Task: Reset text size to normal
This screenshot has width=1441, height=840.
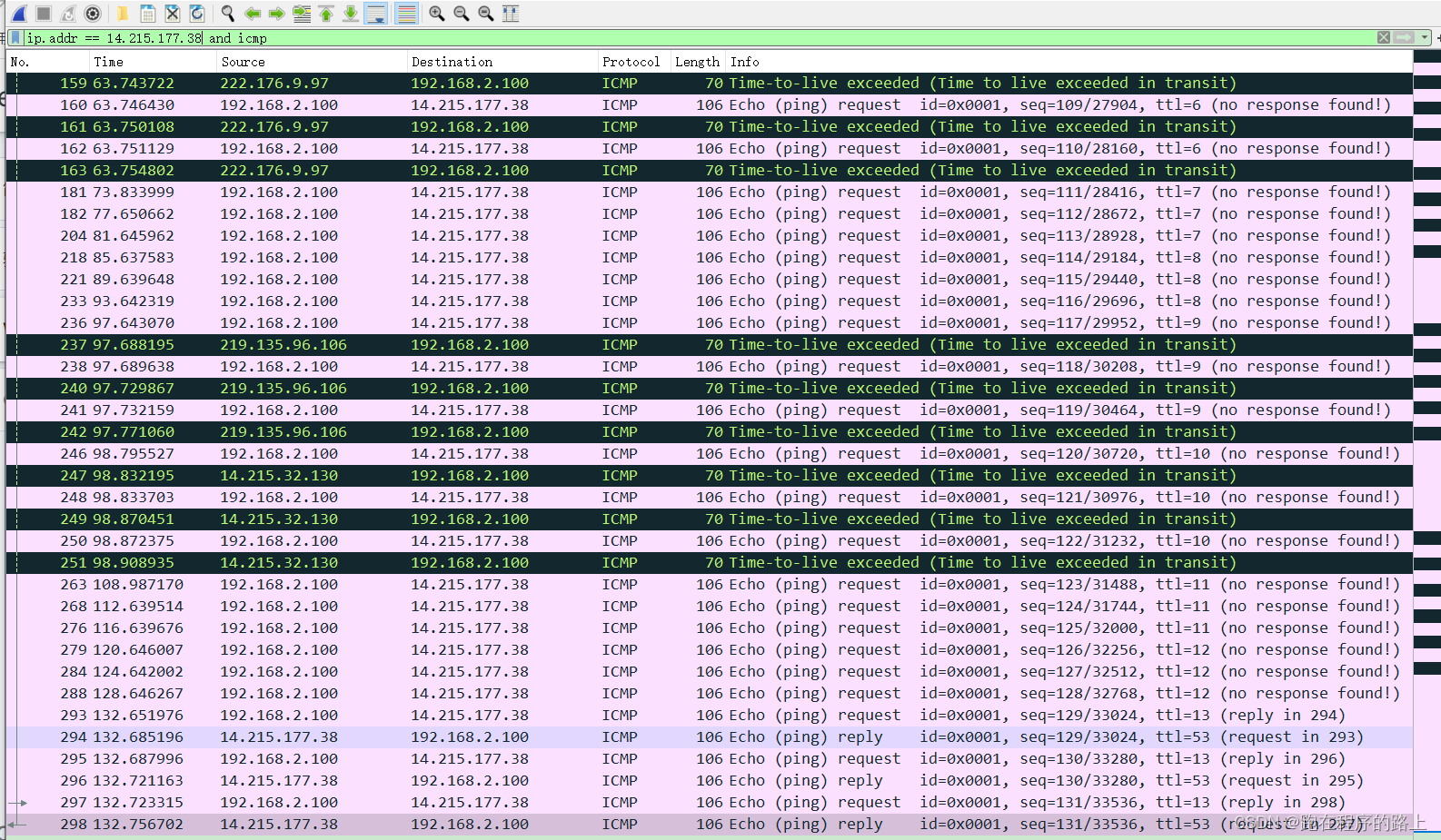Action: coord(486,14)
